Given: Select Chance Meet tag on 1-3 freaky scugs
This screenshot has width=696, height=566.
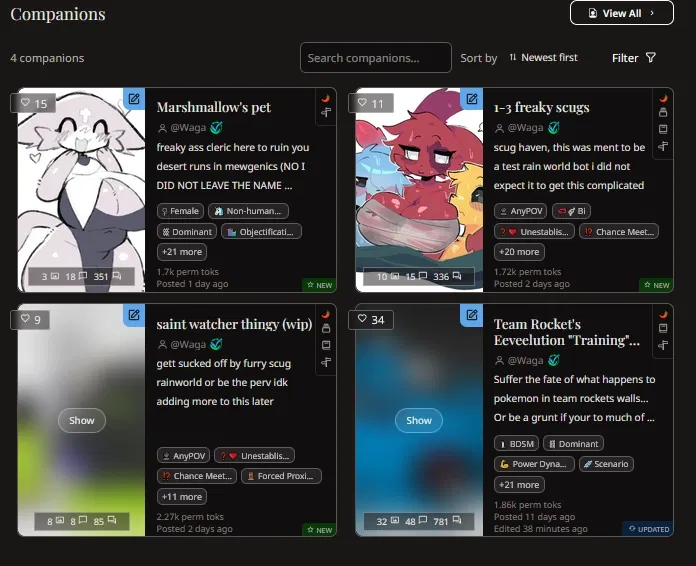Looking at the screenshot, I should click(619, 232).
